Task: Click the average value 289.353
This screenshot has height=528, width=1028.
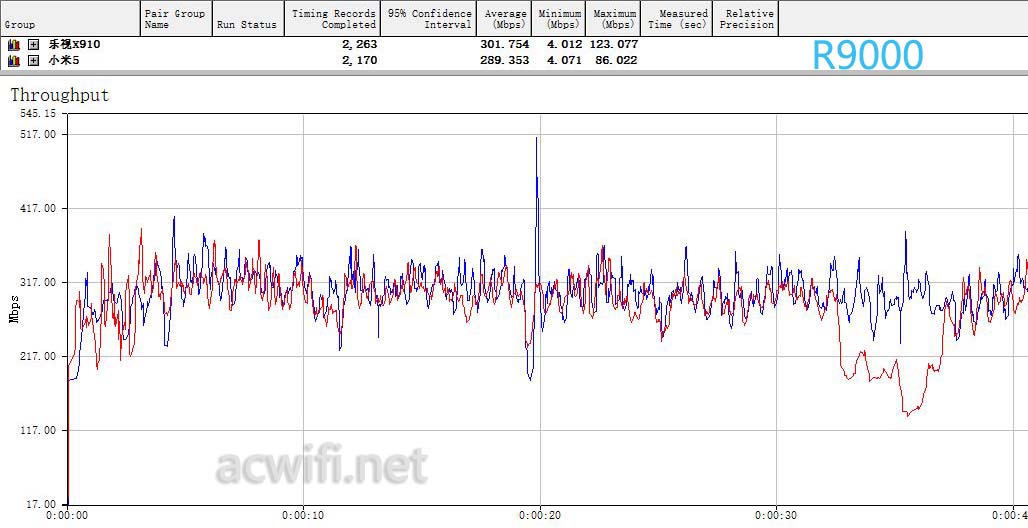Action: [x=504, y=60]
